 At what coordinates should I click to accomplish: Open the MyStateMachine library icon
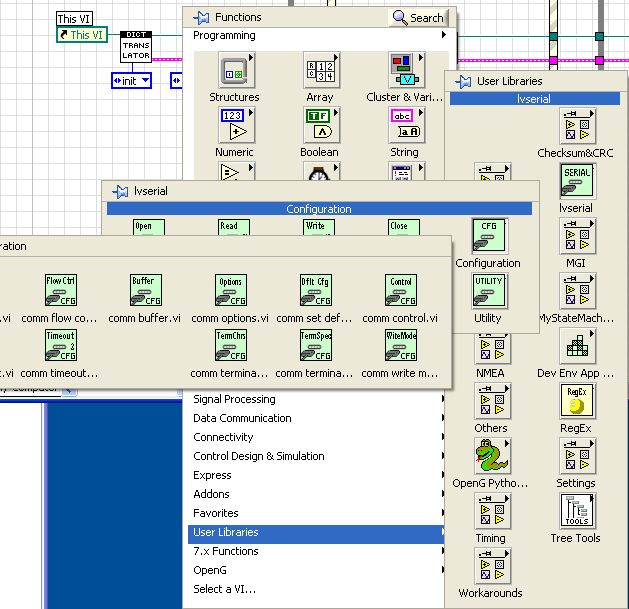point(578,291)
